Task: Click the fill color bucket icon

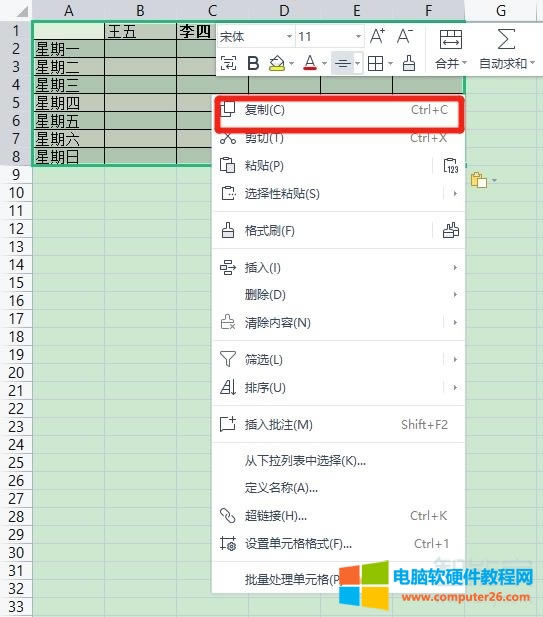Action: [277, 63]
